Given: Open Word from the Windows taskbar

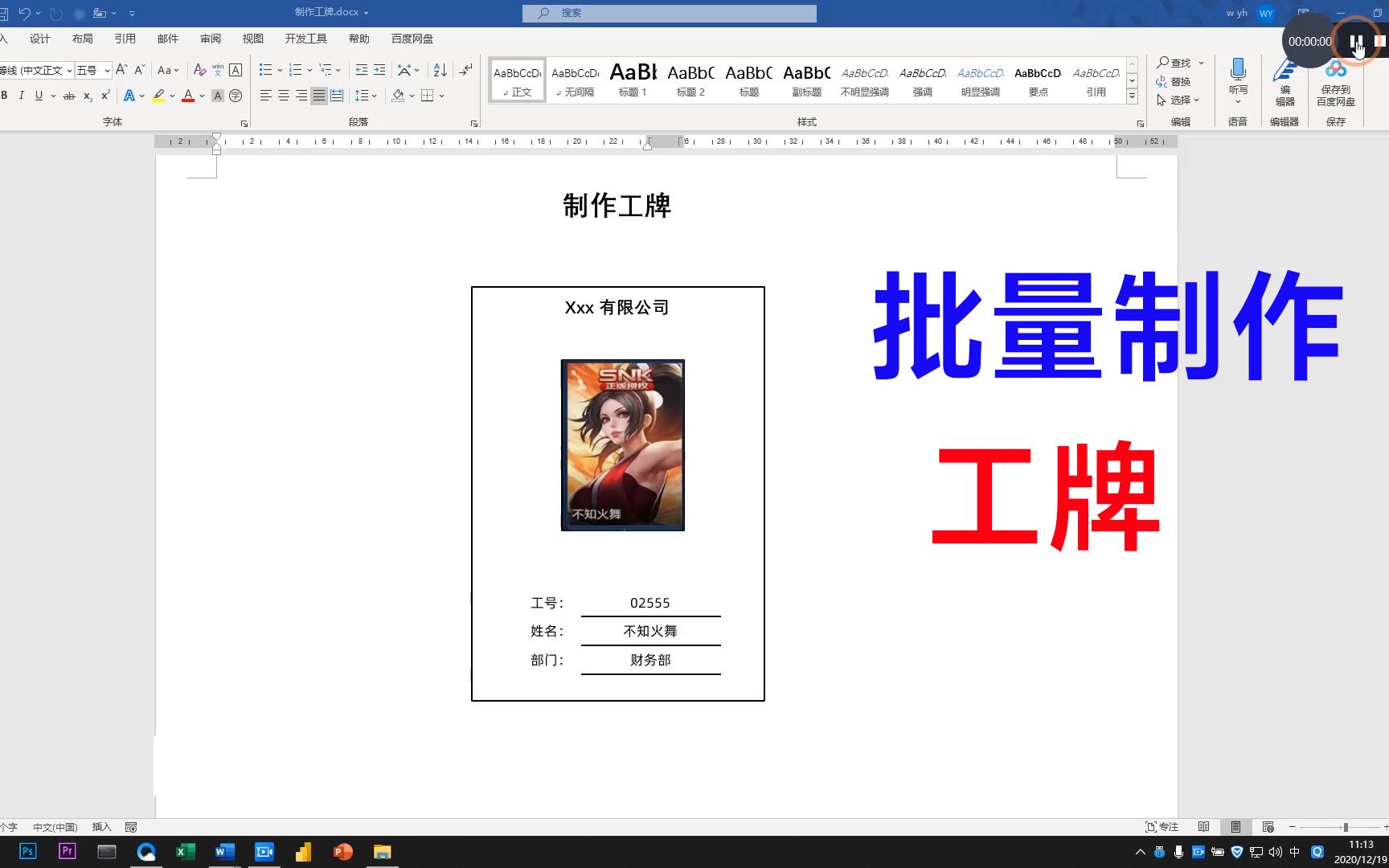Looking at the screenshot, I should [223, 851].
